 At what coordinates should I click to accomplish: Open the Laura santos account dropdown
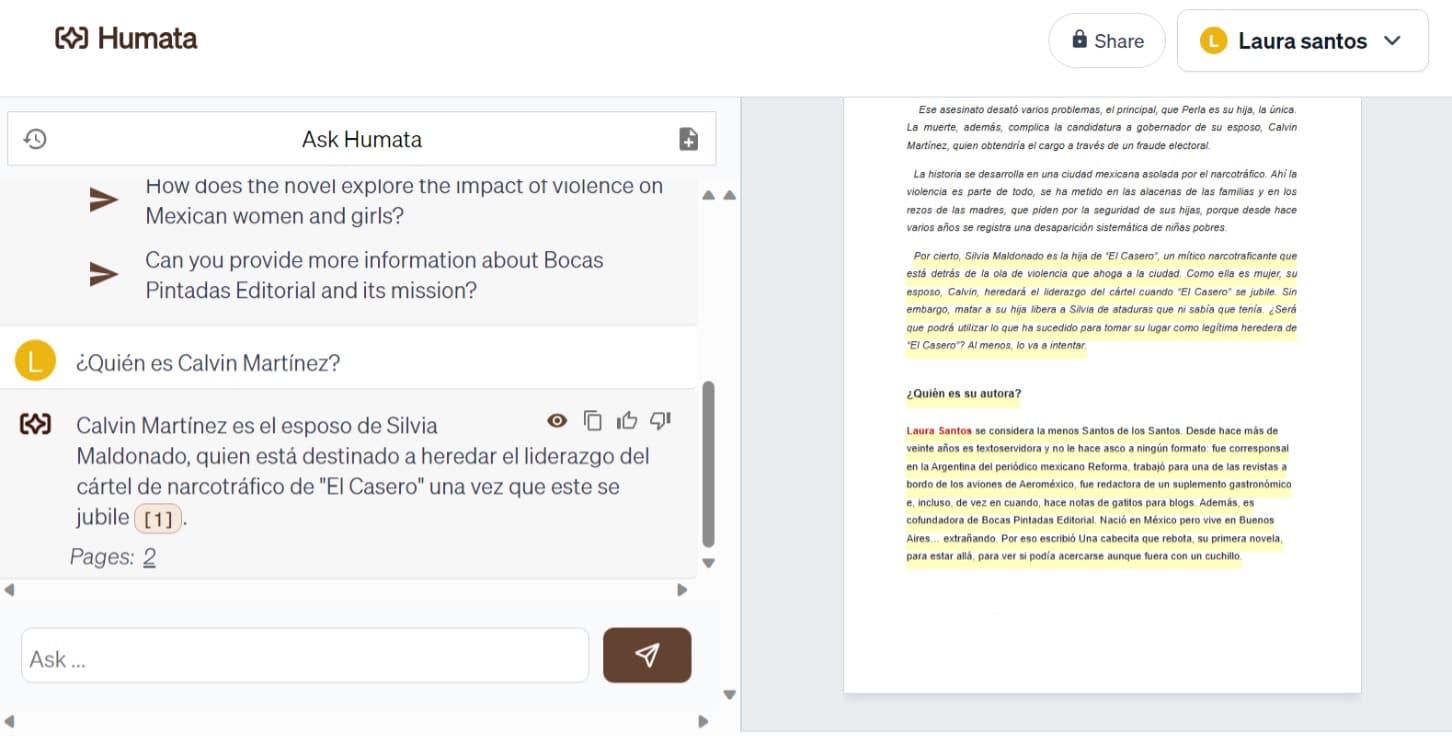[1302, 41]
